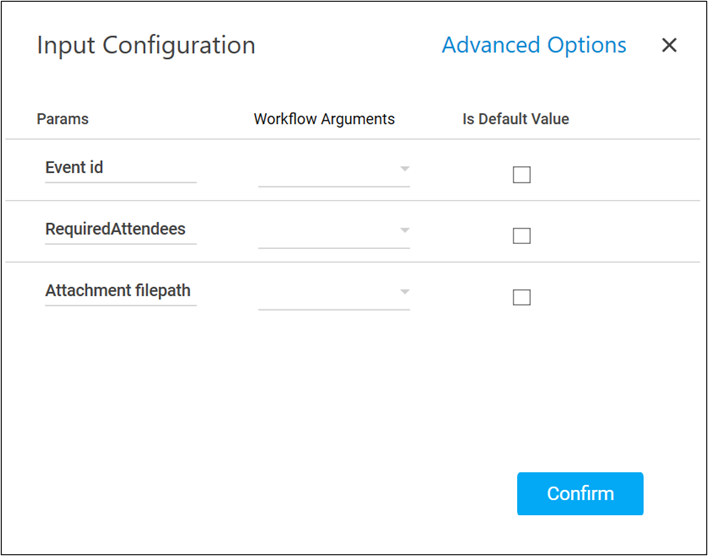Viewport: 708px width, 556px height.
Task: Open the Advanced Options link
Action: (x=534, y=45)
